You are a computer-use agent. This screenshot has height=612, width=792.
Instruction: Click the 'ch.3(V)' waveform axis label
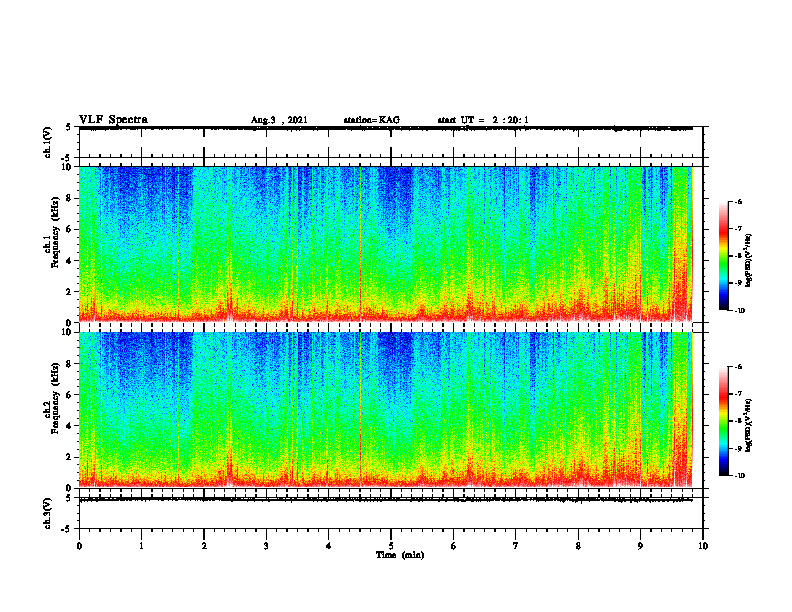(x=48, y=513)
